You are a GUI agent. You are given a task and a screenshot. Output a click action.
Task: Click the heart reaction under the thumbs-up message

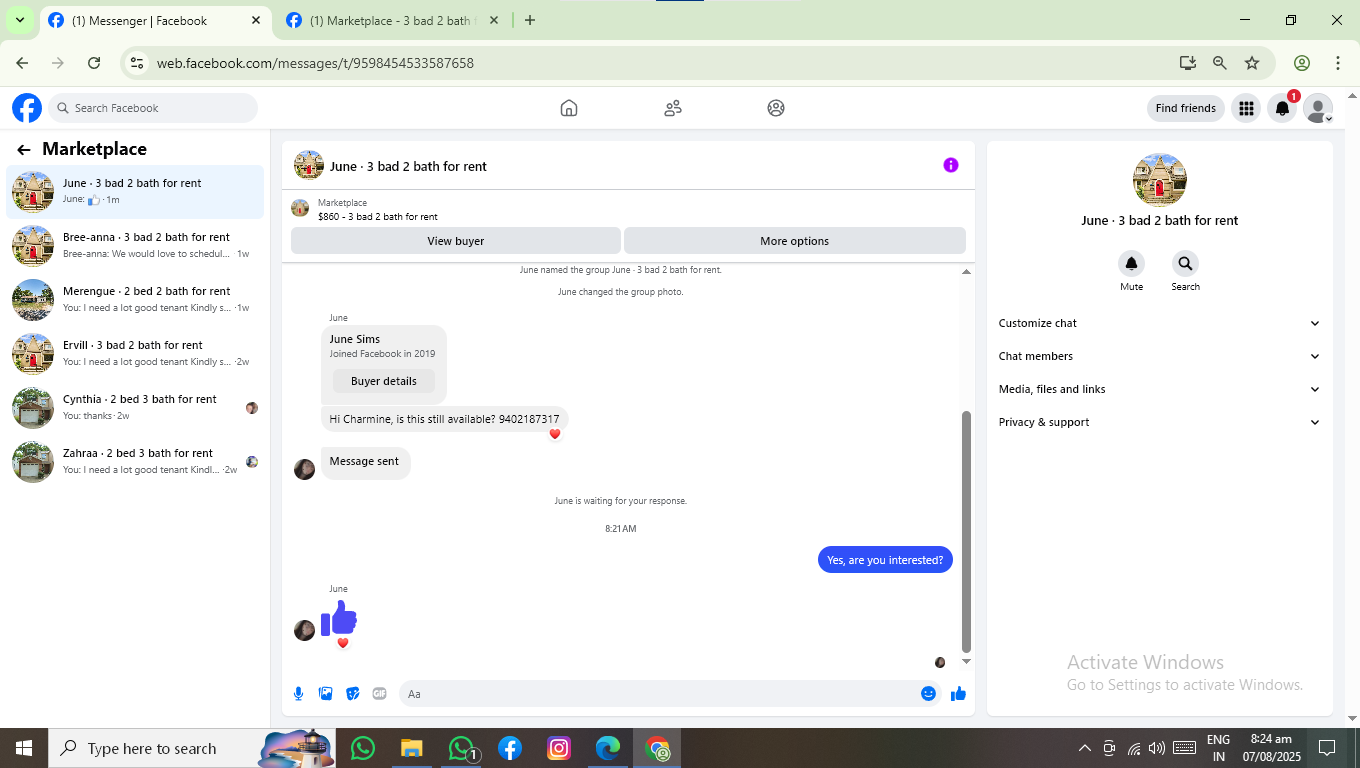click(343, 643)
